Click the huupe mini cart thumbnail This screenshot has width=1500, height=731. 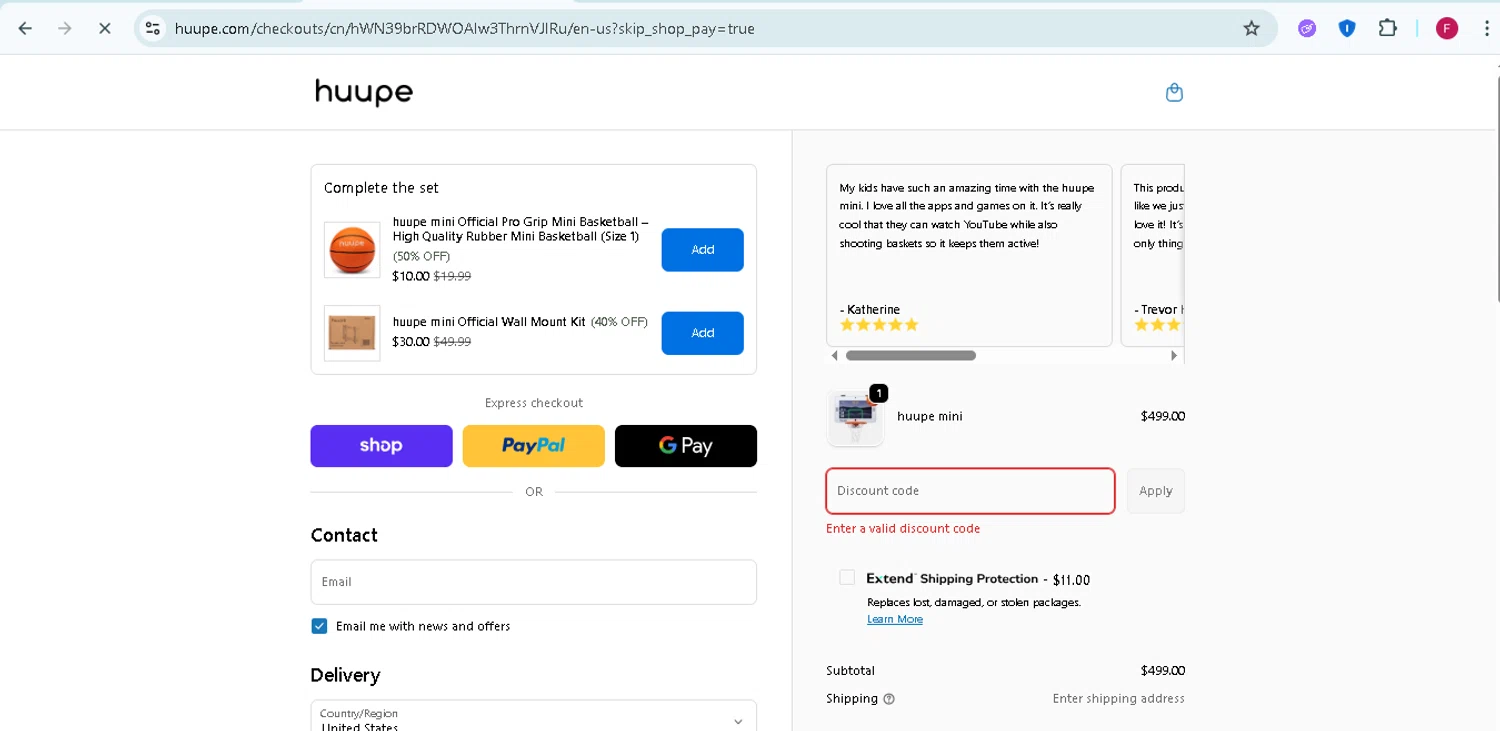click(856, 417)
